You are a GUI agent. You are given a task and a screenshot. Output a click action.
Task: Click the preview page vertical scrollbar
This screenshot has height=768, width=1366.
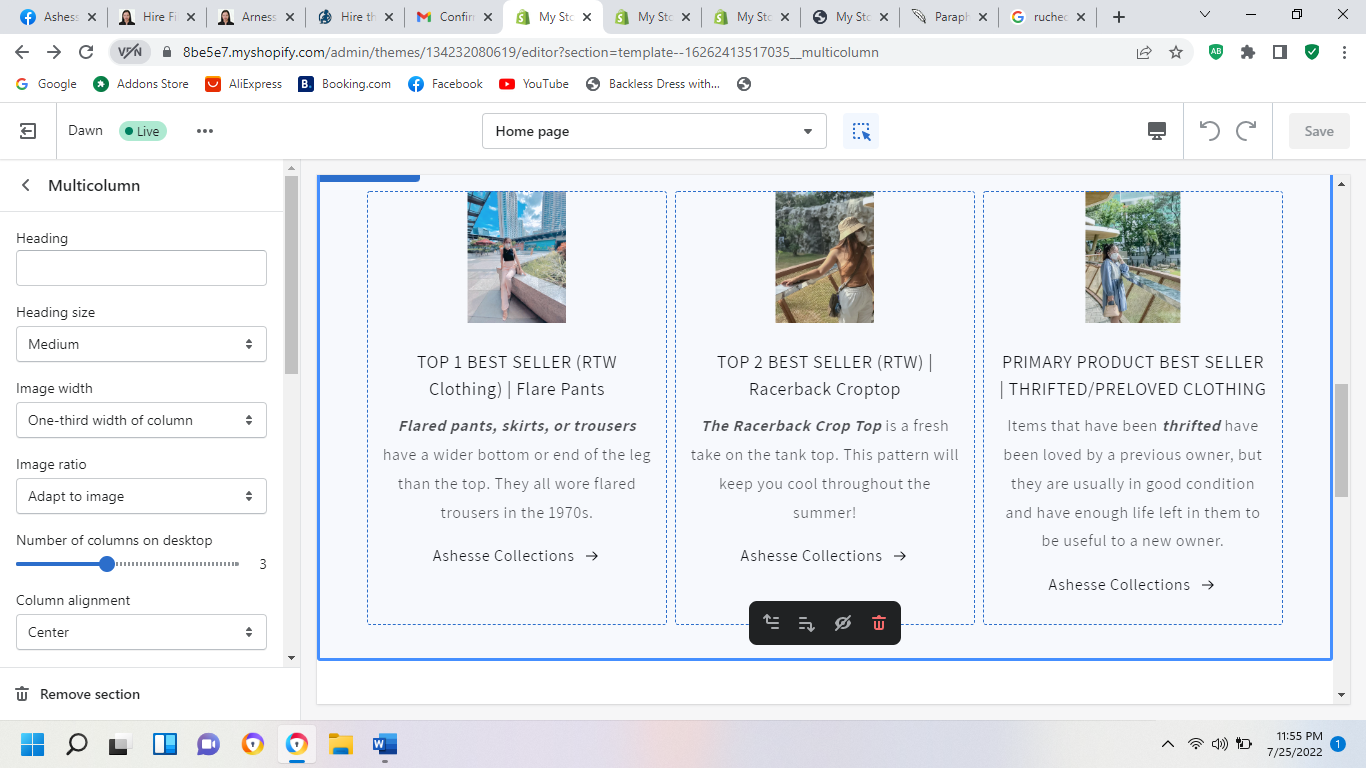tap(1341, 440)
